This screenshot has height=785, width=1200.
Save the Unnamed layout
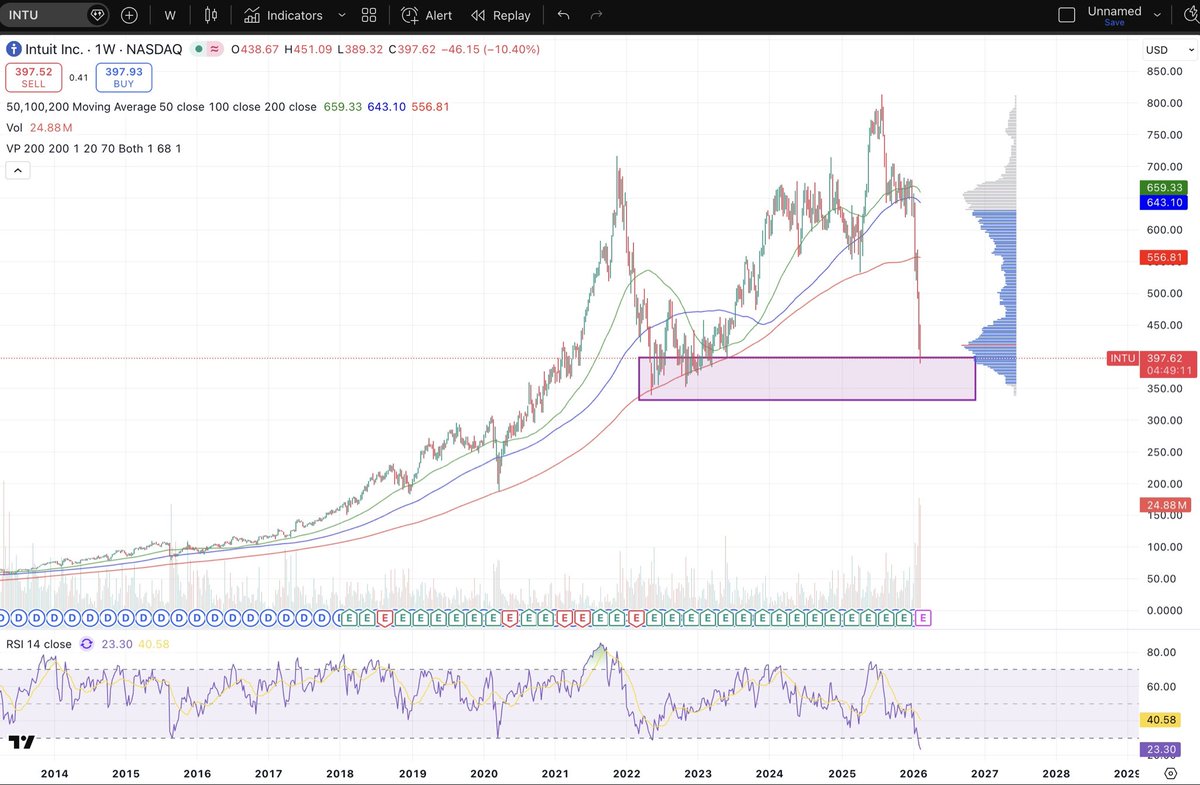1114,22
